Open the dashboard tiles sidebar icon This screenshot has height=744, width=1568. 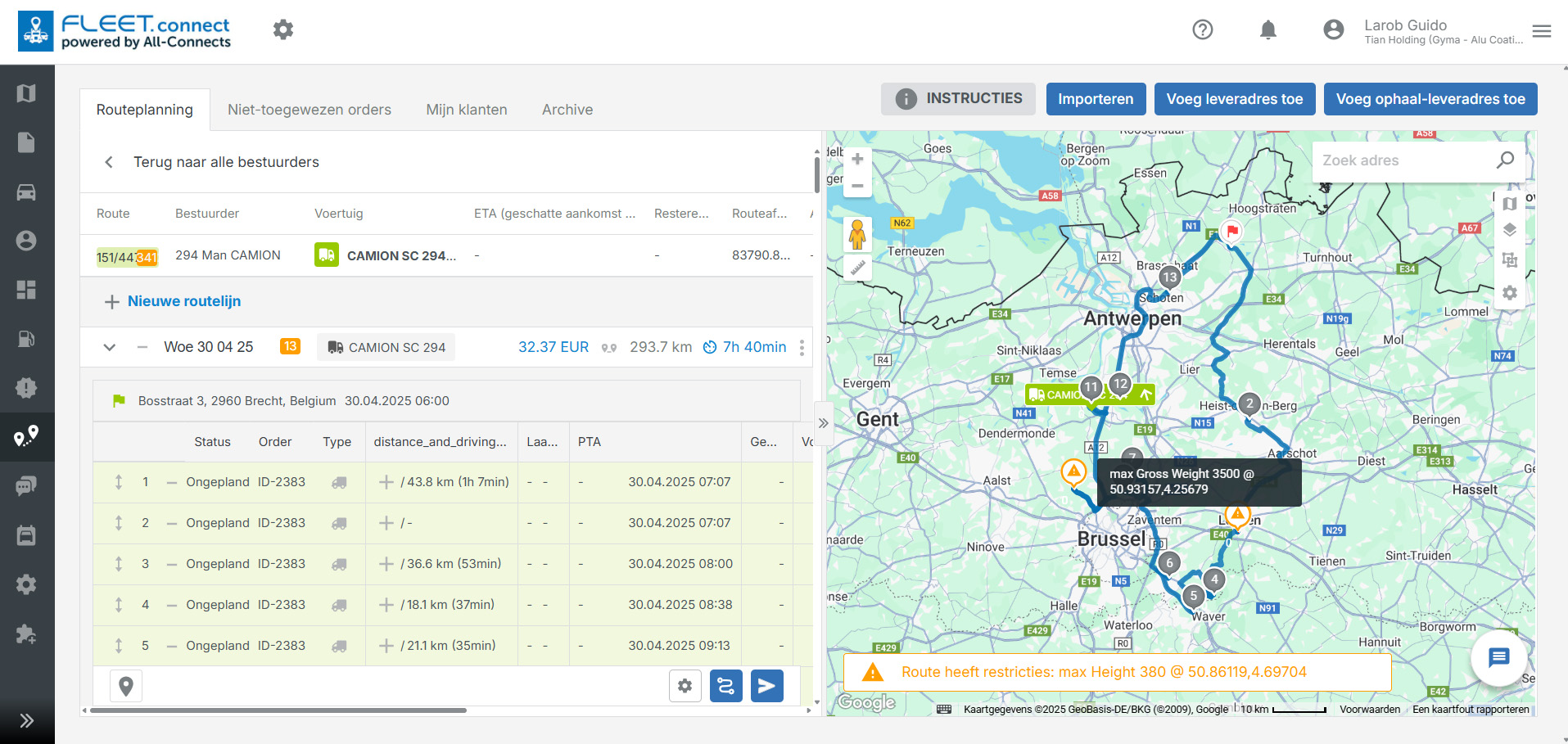pyautogui.click(x=26, y=290)
